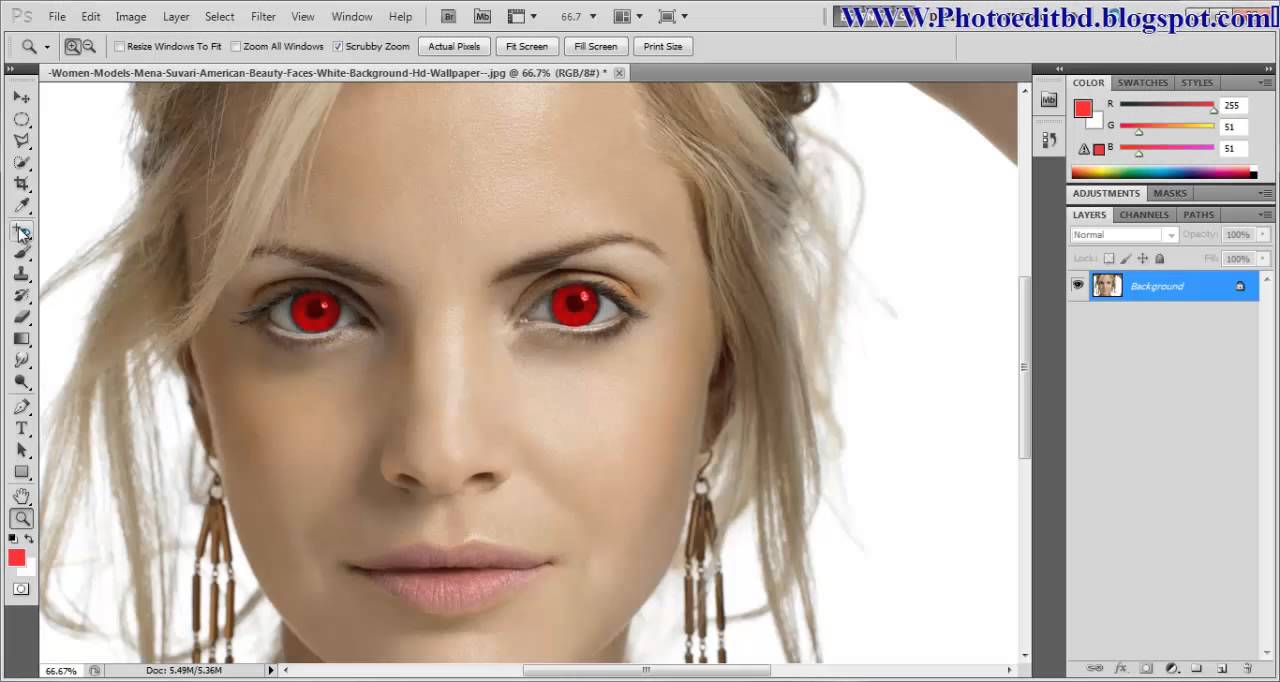Open the Color panel options menu
This screenshot has width=1280, height=682.
point(1266,83)
